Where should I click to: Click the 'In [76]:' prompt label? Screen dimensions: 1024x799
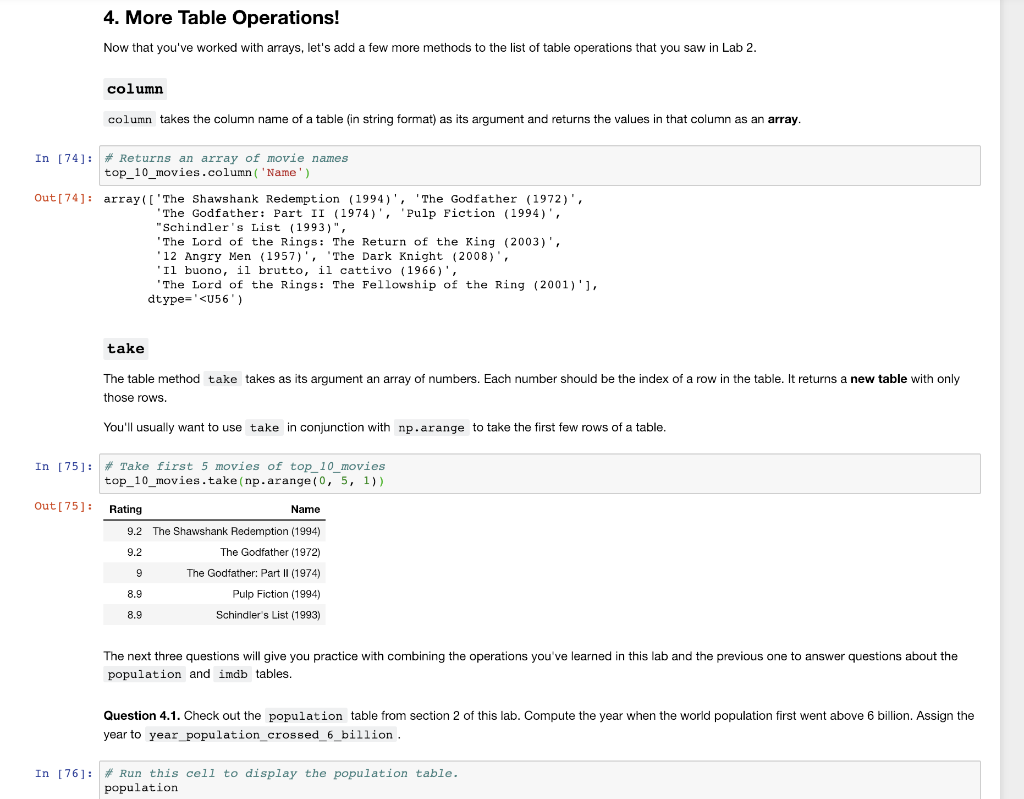tap(64, 774)
